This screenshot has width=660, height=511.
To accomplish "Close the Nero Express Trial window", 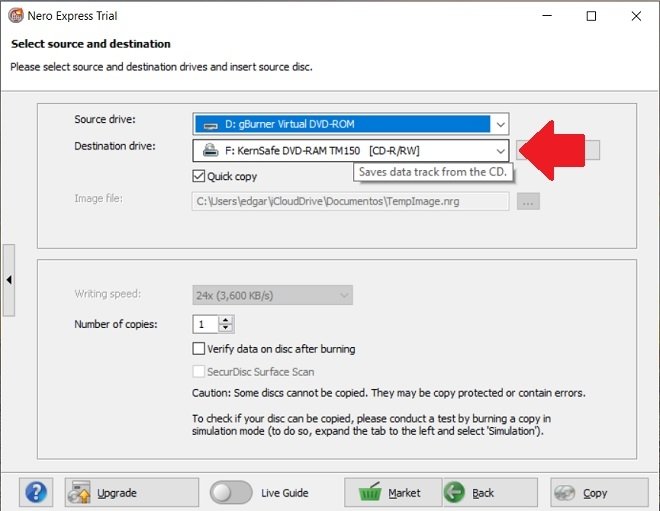I will click(x=636, y=16).
